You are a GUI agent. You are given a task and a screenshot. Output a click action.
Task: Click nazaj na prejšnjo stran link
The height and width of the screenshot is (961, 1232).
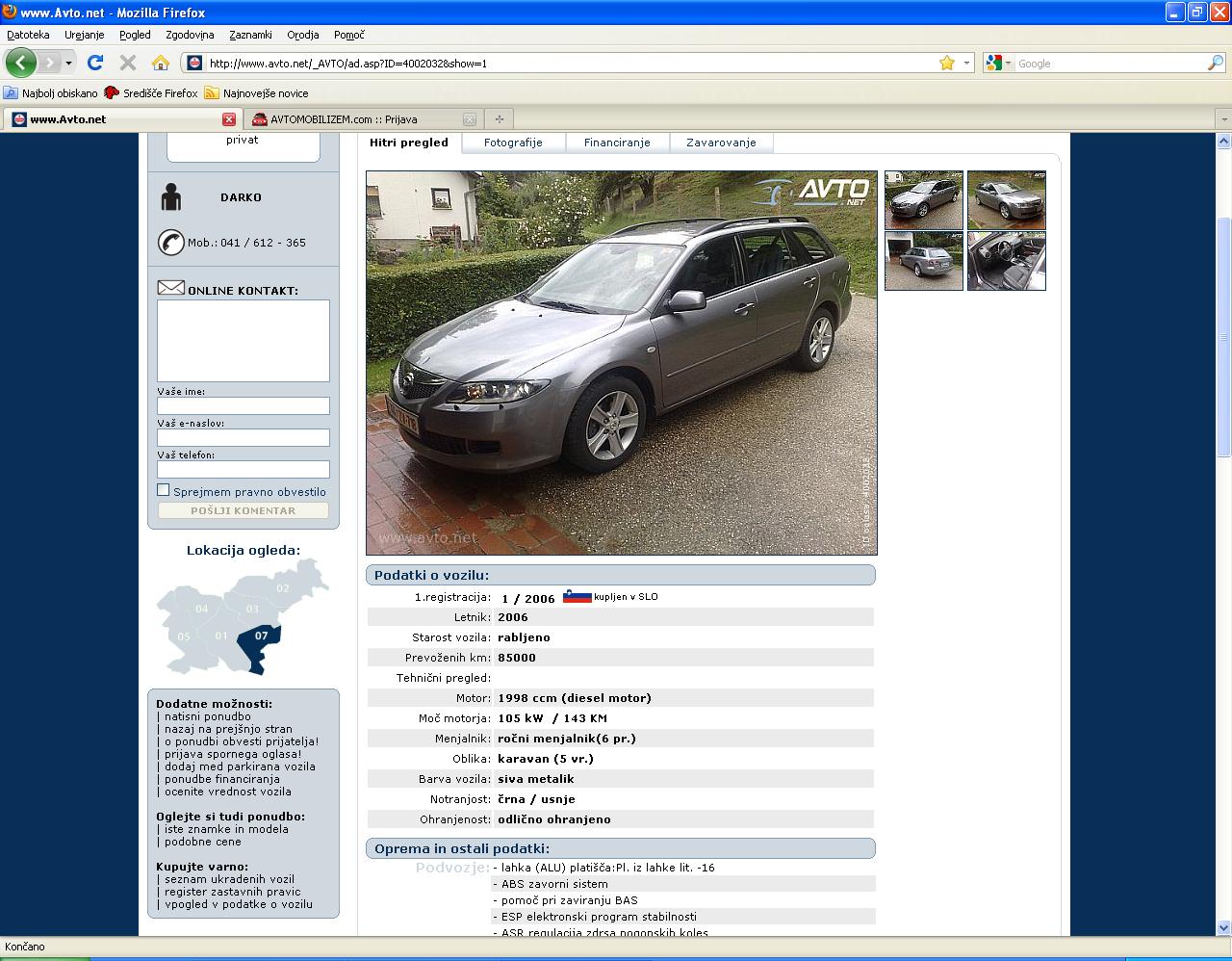pos(228,729)
